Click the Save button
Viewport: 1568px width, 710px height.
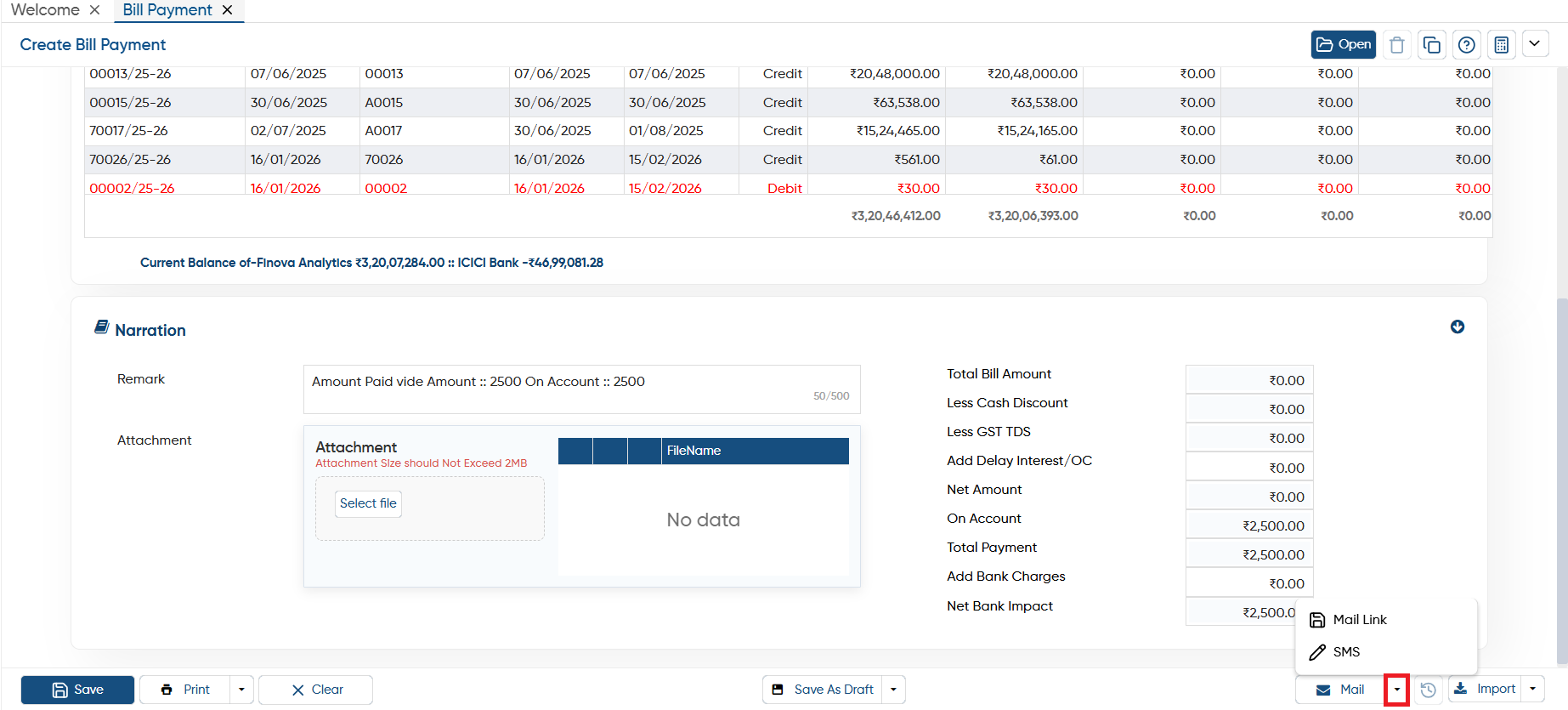click(77, 690)
